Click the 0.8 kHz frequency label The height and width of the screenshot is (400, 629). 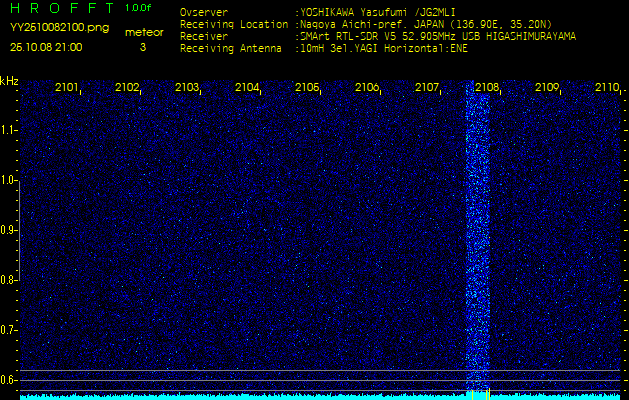coord(7,280)
